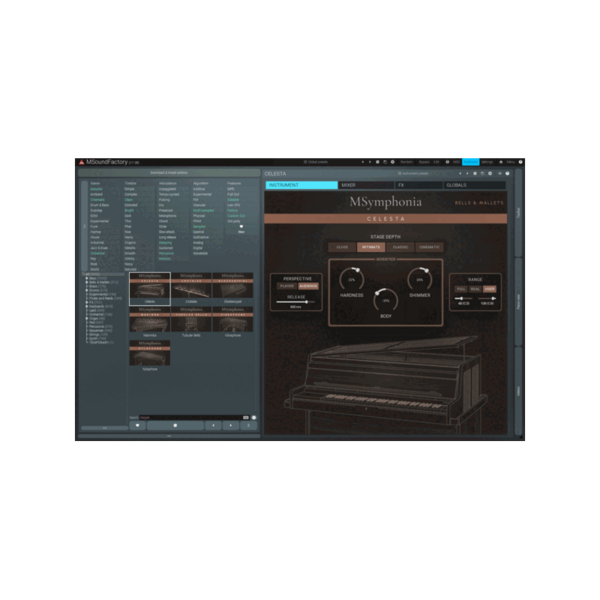Select the Crotales preset thumbnail
Image resolution: width=600 pixels, height=600 pixels.
tap(191, 288)
